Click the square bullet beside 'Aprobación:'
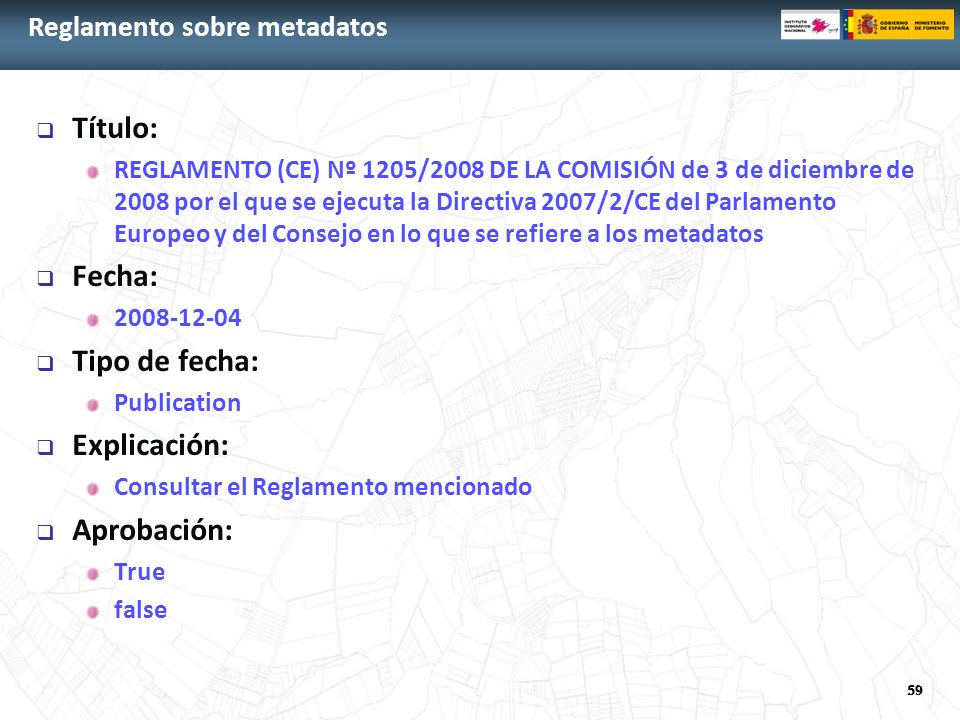This screenshot has width=960, height=720. [45, 532]
